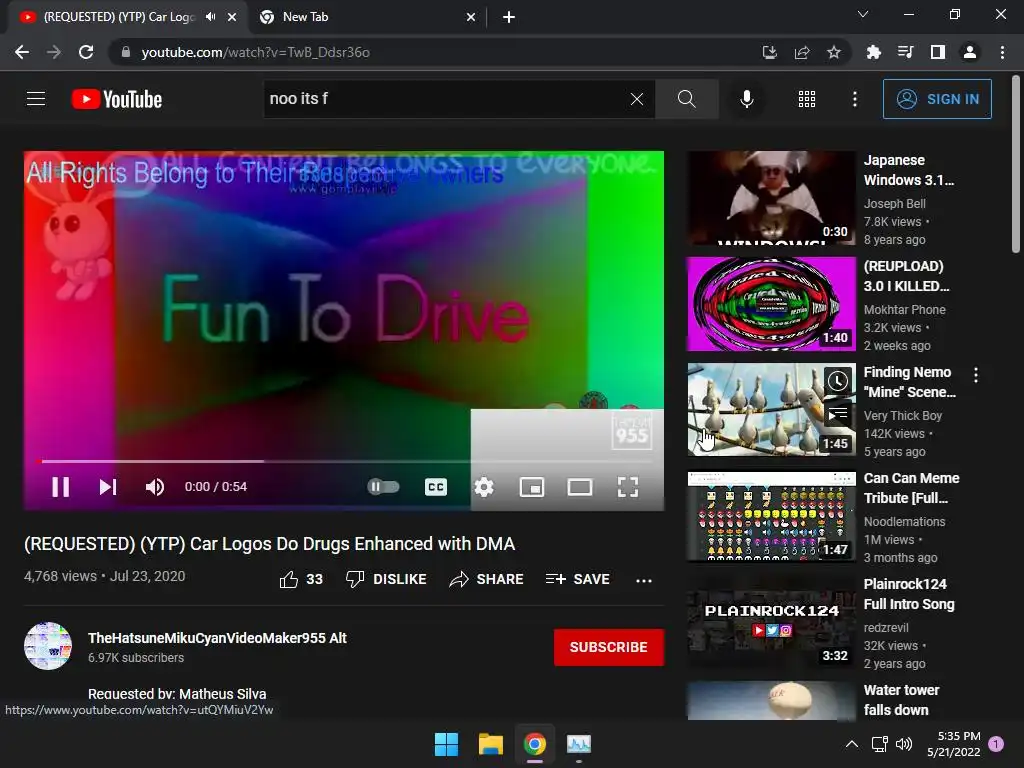Toggle closed captions CC

click(436, 487)
